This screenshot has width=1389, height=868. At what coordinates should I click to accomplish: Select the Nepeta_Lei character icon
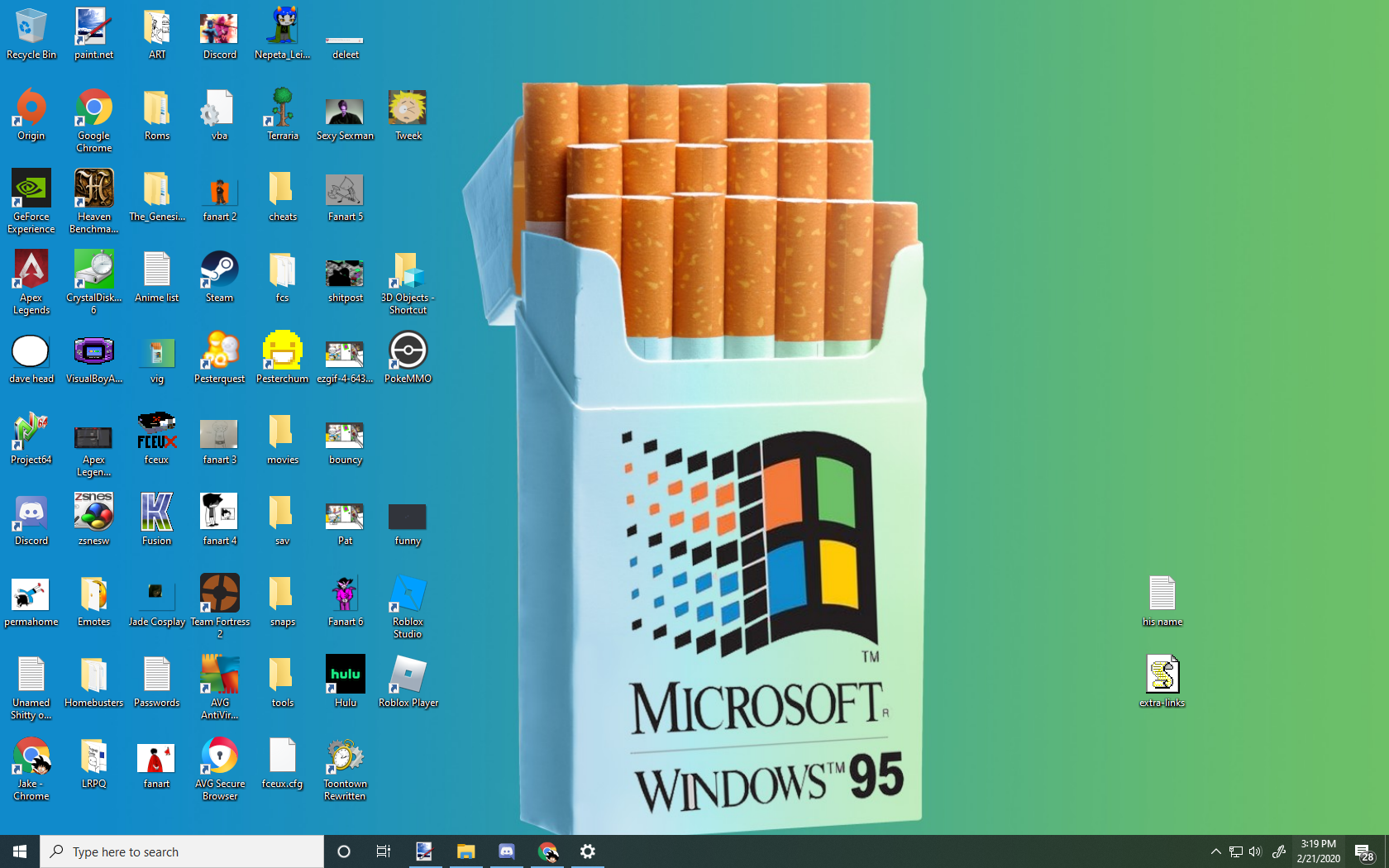[x=283, y=34]
